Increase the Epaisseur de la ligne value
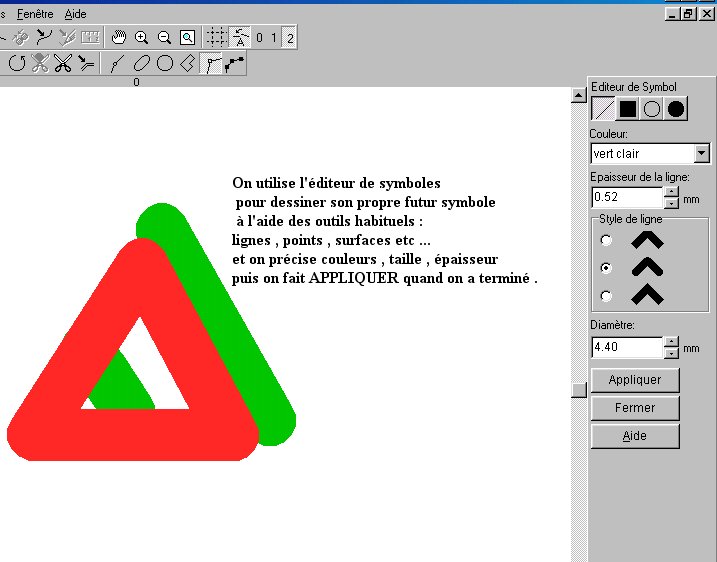Screen dimensions: 717x562 (x=671, y=191)
